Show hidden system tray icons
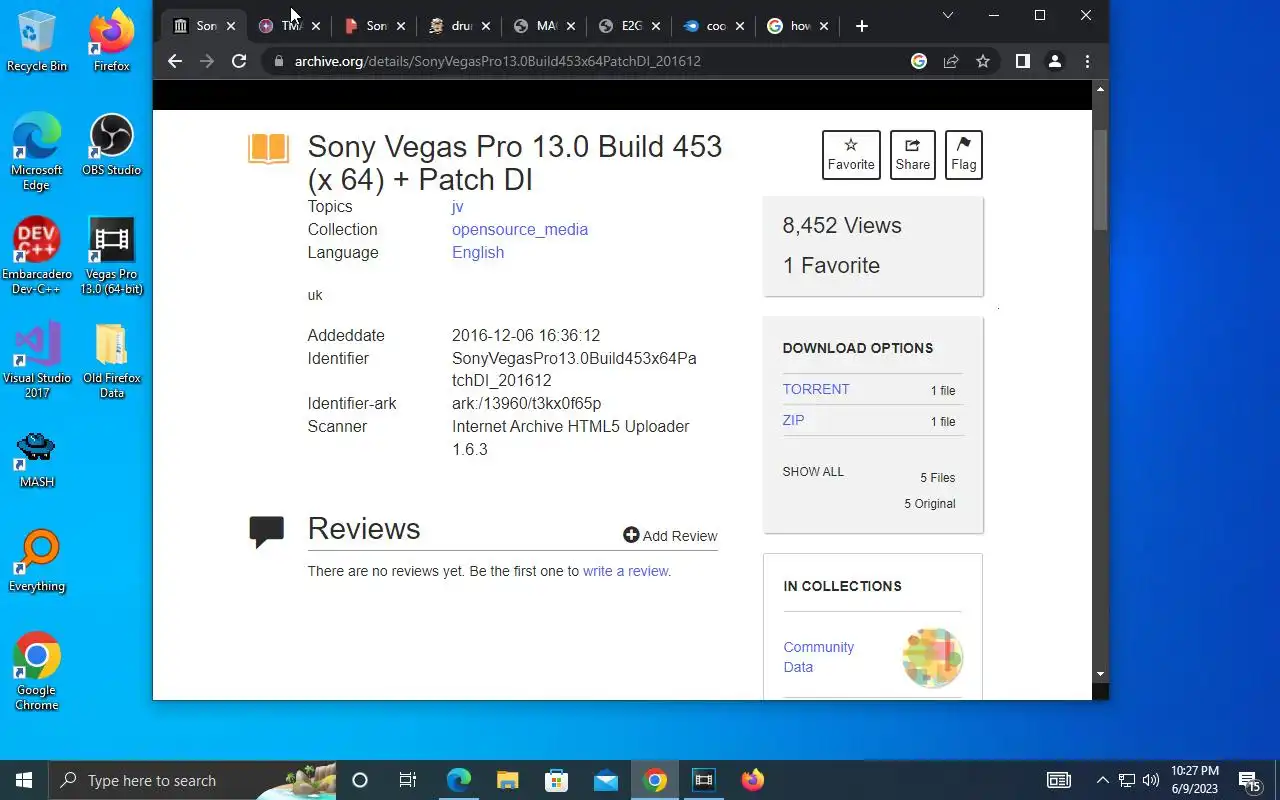This screenshot has height=800, width=1280. click(1102, 780)
